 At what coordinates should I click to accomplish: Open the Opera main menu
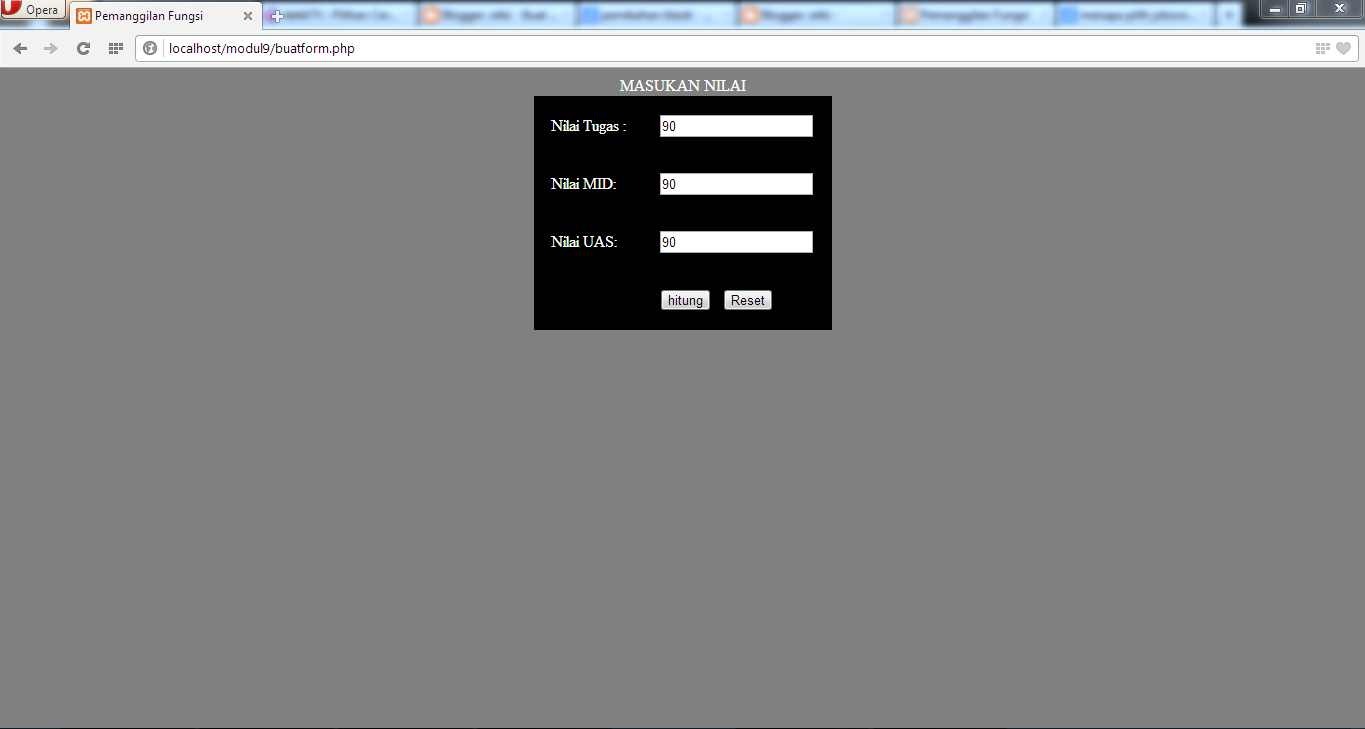pos(33,10)
